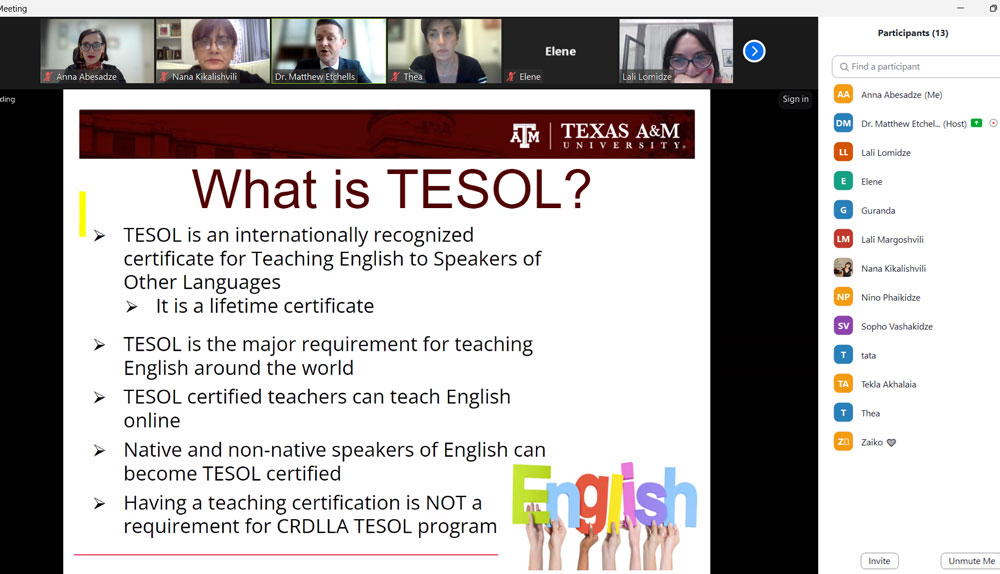The width and height of the screenshot is (1000, 574).
Task: Click the red recording indicator next to host
Action: pyautogui.click(x=993, y=123)
